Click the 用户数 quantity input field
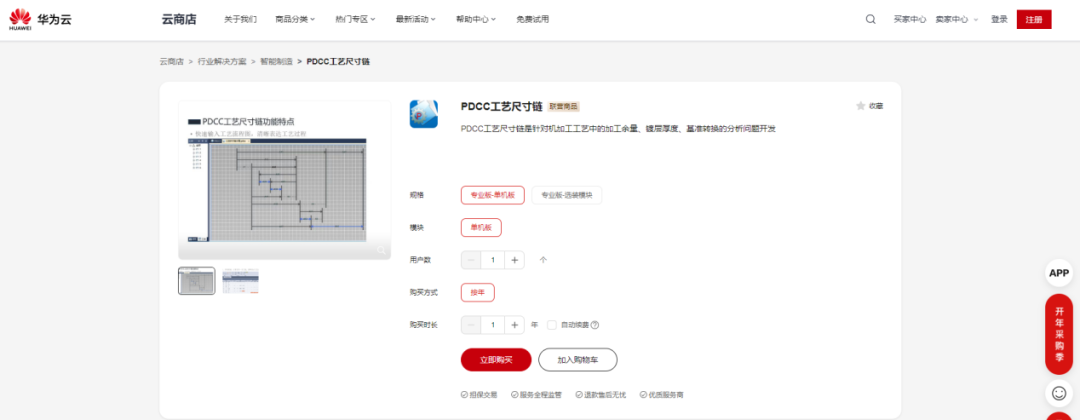This screenshot has width=1080, height=420. [x=492, y=260]
